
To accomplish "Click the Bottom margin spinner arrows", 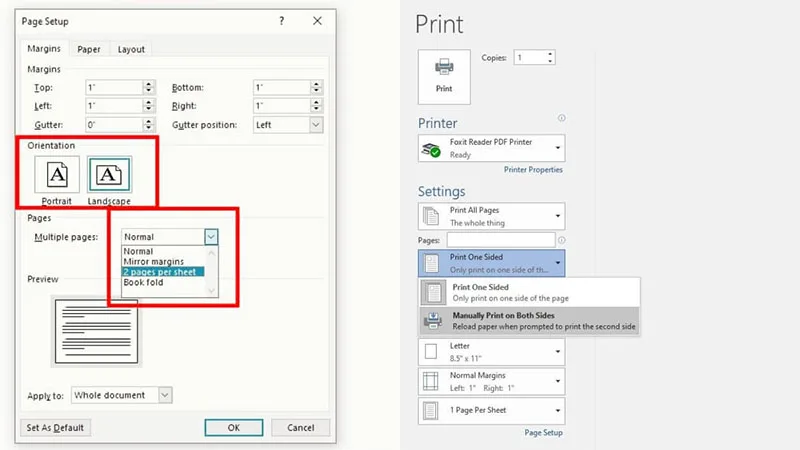I will (x=316, y=87).
